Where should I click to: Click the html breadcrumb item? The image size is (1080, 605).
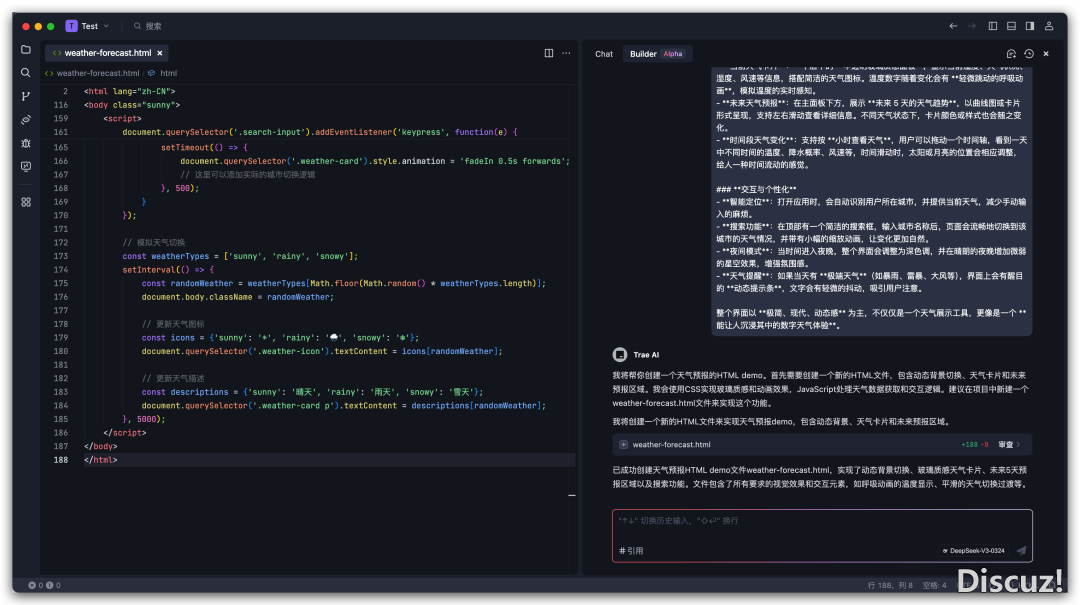pos(169,73)
